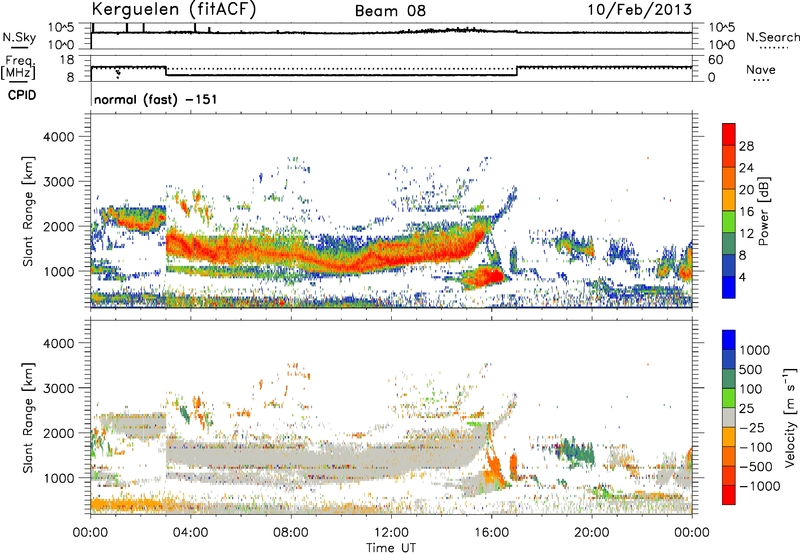Click the 3000 tick of velocity panel

[58, 388]
